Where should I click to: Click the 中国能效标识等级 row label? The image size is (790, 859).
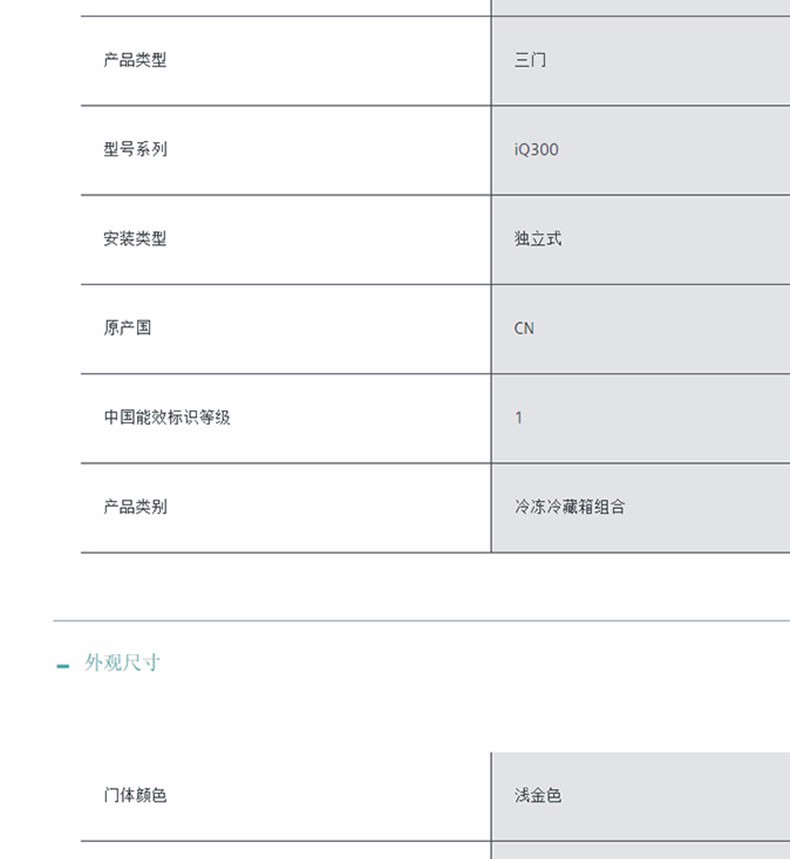pos(167,417)
